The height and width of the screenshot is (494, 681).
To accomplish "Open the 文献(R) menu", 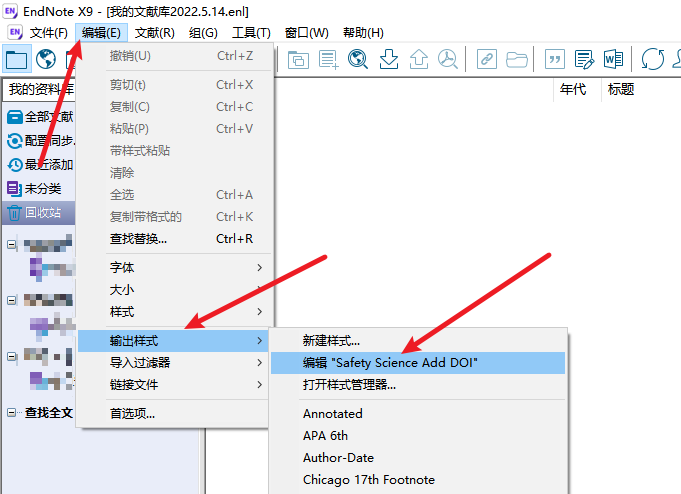I will click(x=155, y=33).
